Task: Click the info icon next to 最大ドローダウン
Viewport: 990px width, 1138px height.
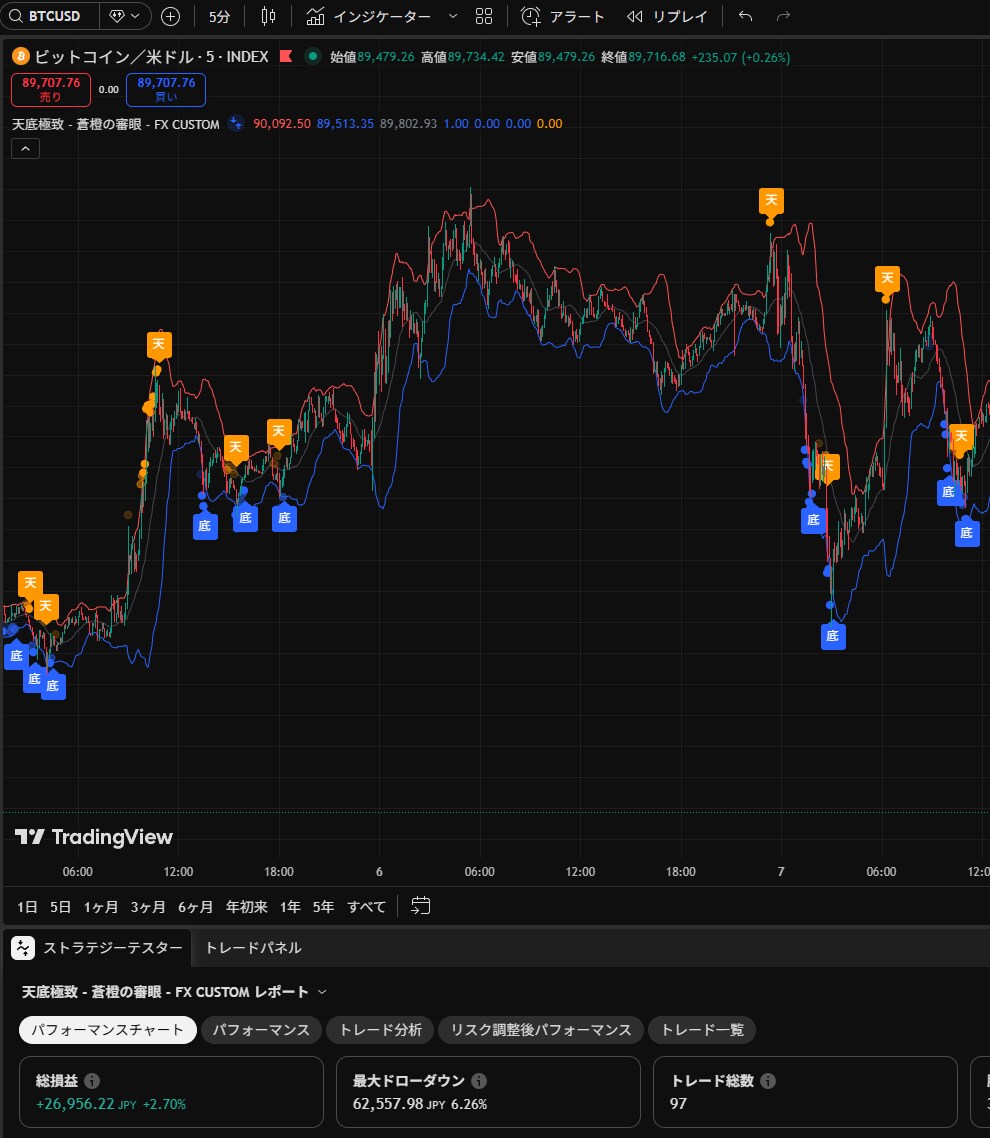Action: pos(479,1081)
